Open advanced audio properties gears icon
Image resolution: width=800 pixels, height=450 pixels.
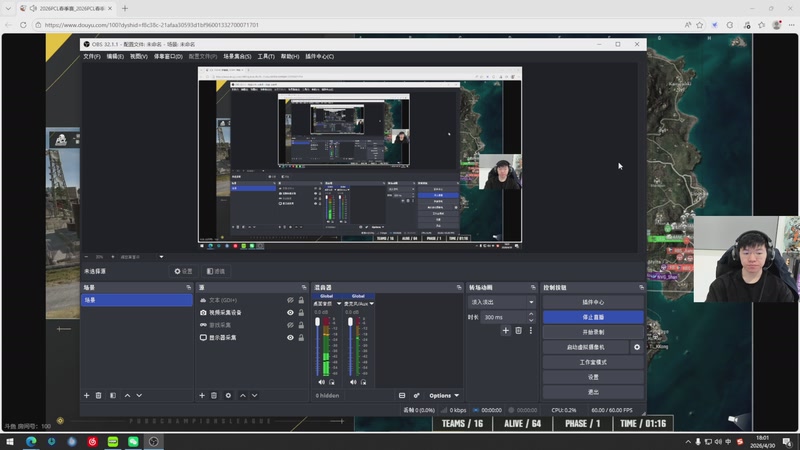416,395
